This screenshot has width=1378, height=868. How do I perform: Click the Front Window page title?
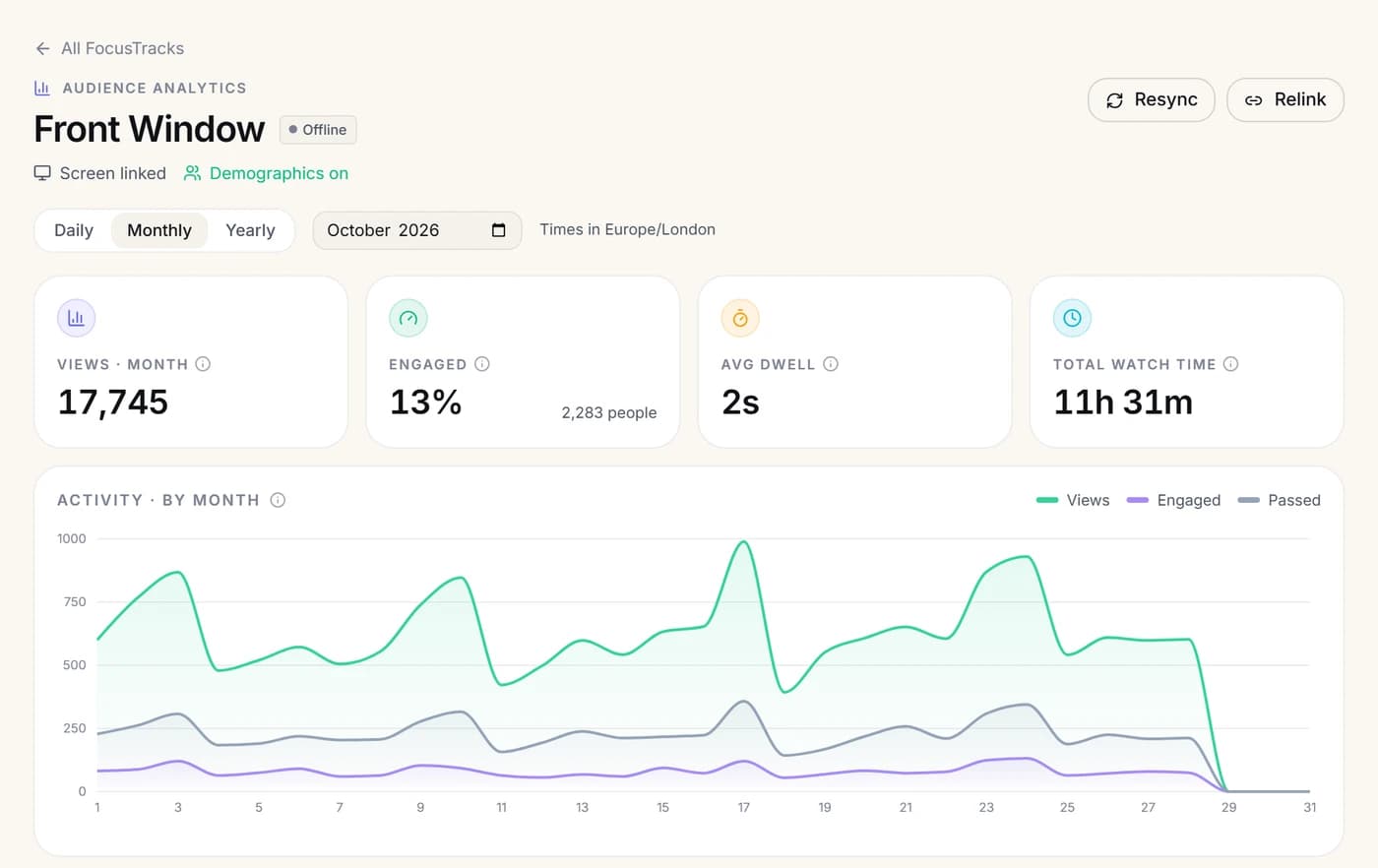click(150, 129)
